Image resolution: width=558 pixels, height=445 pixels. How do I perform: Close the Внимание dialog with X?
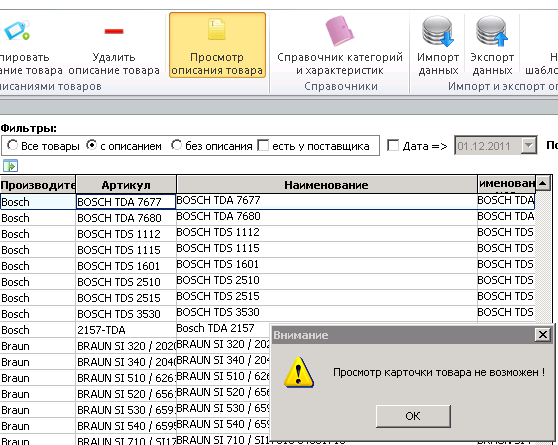coord(543,335)
